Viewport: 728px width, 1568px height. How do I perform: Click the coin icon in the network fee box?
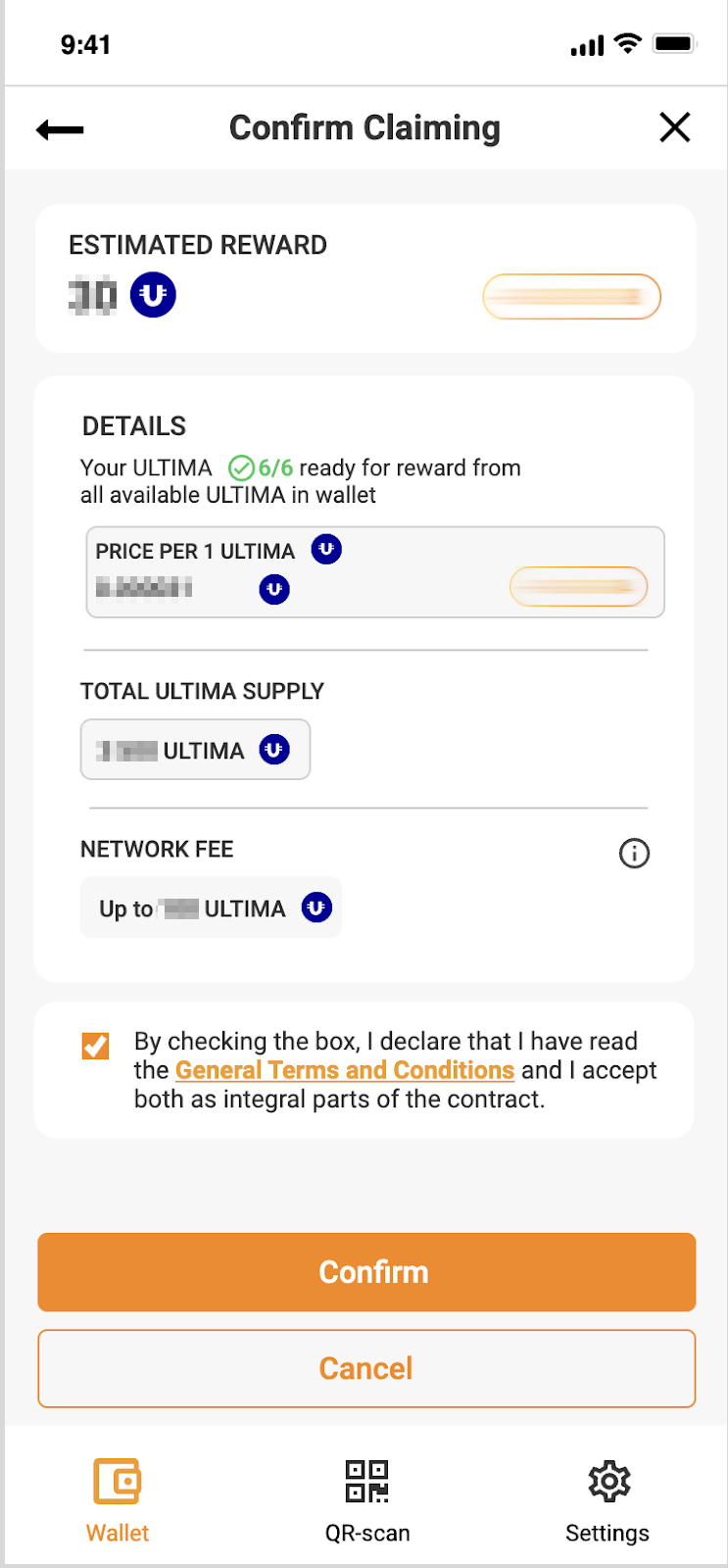click(315, 908)
